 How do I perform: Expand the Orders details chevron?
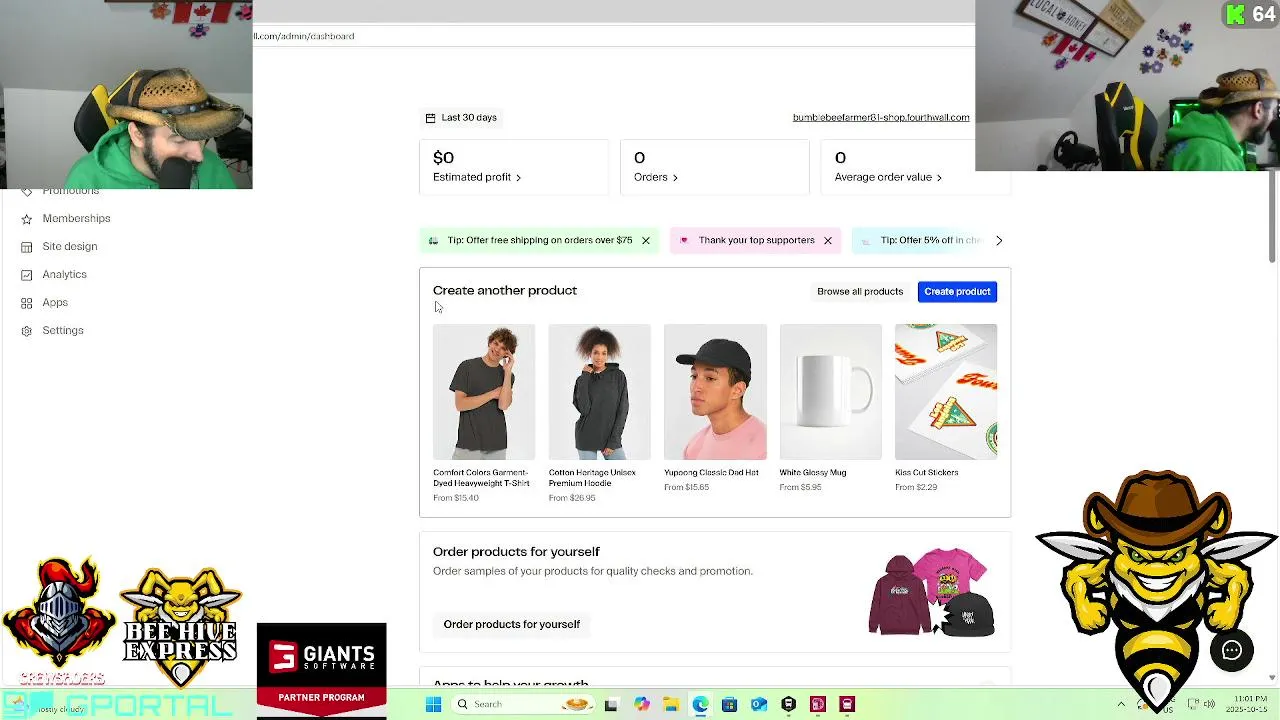675,178
